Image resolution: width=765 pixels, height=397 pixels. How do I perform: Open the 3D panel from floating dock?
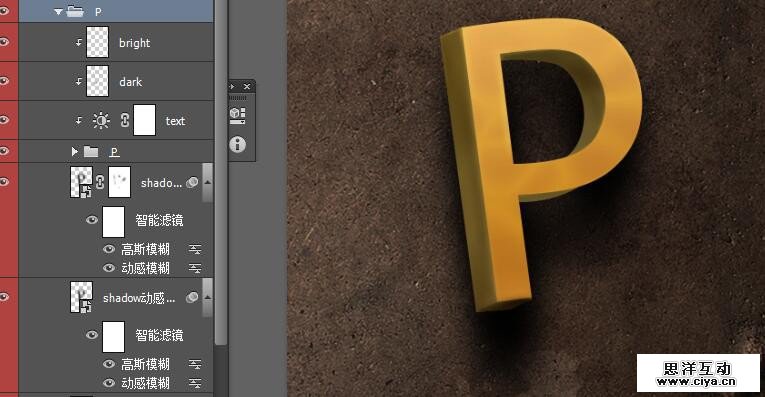(238, 116)
